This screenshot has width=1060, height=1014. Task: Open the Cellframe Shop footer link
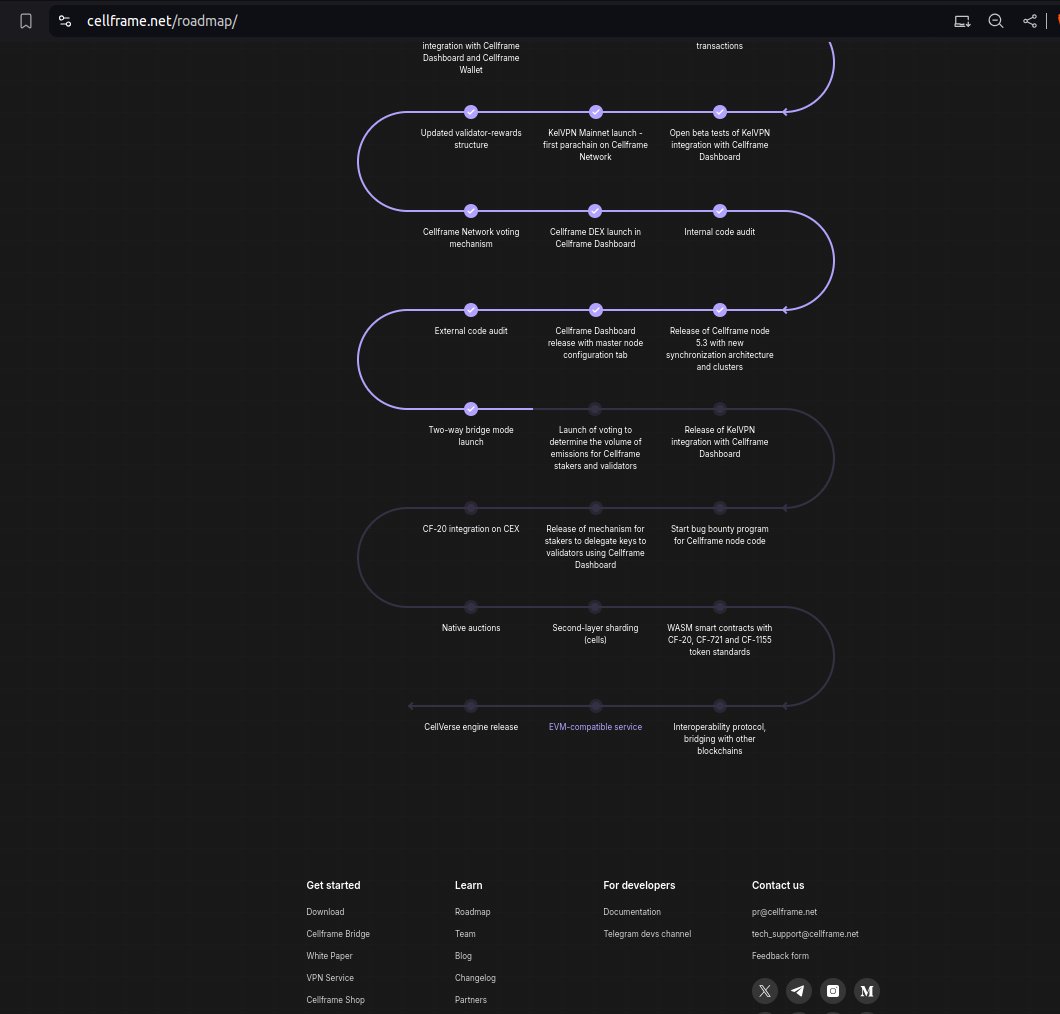coord(335,1000)
